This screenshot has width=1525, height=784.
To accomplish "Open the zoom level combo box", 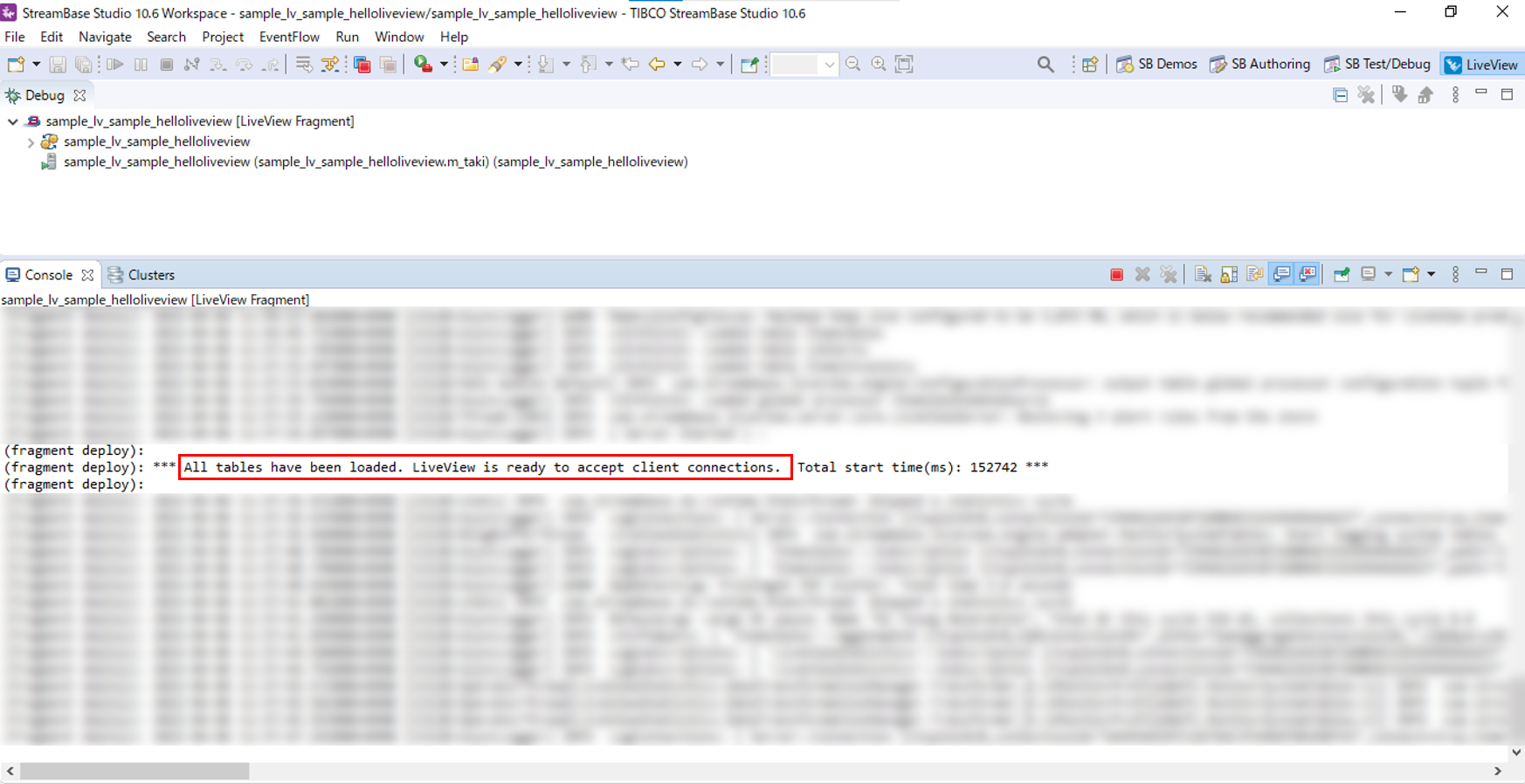I will [x=804, y=65].
